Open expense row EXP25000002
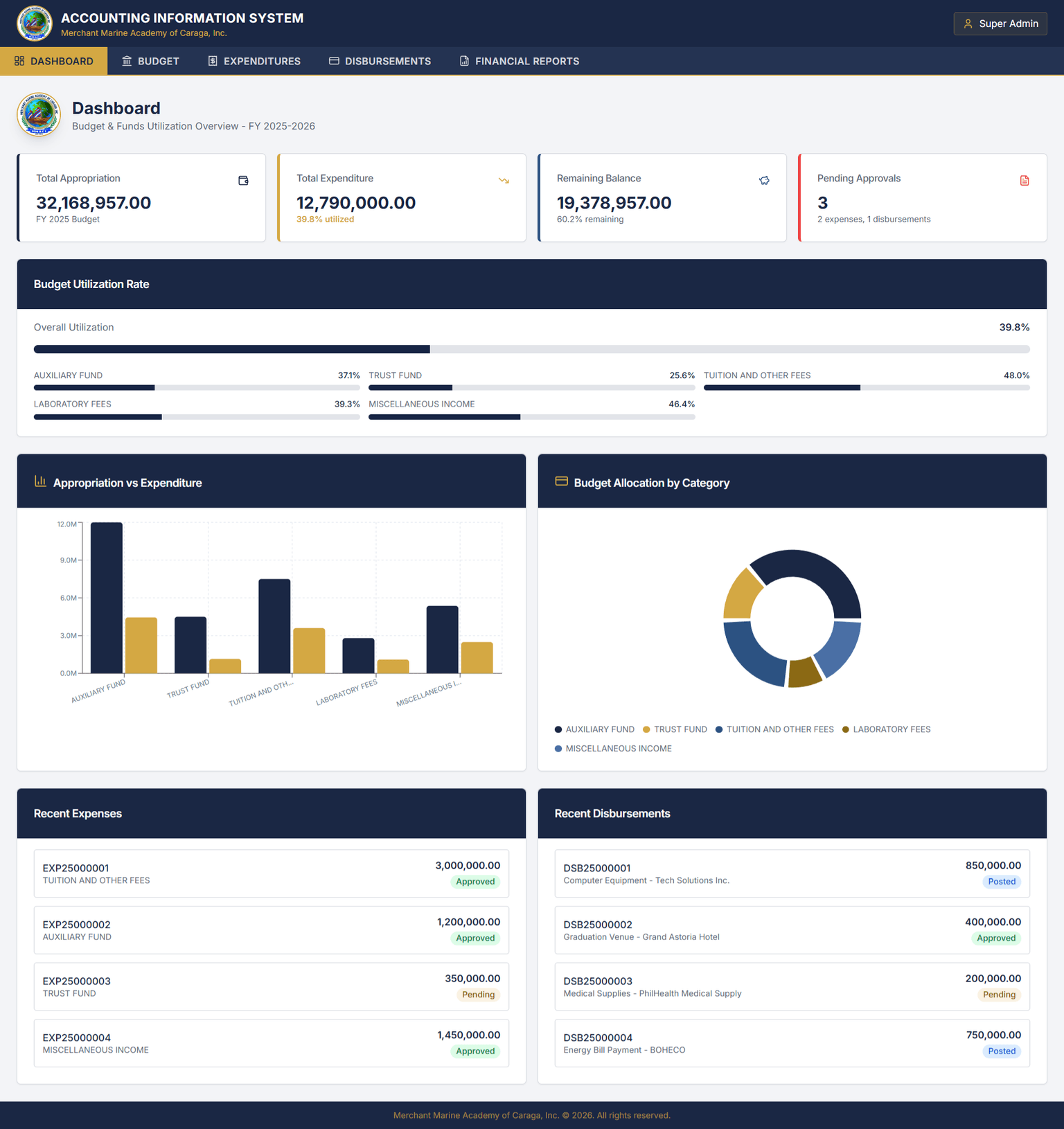The width and height of the screenshot is (1064, 1129). 272,930
